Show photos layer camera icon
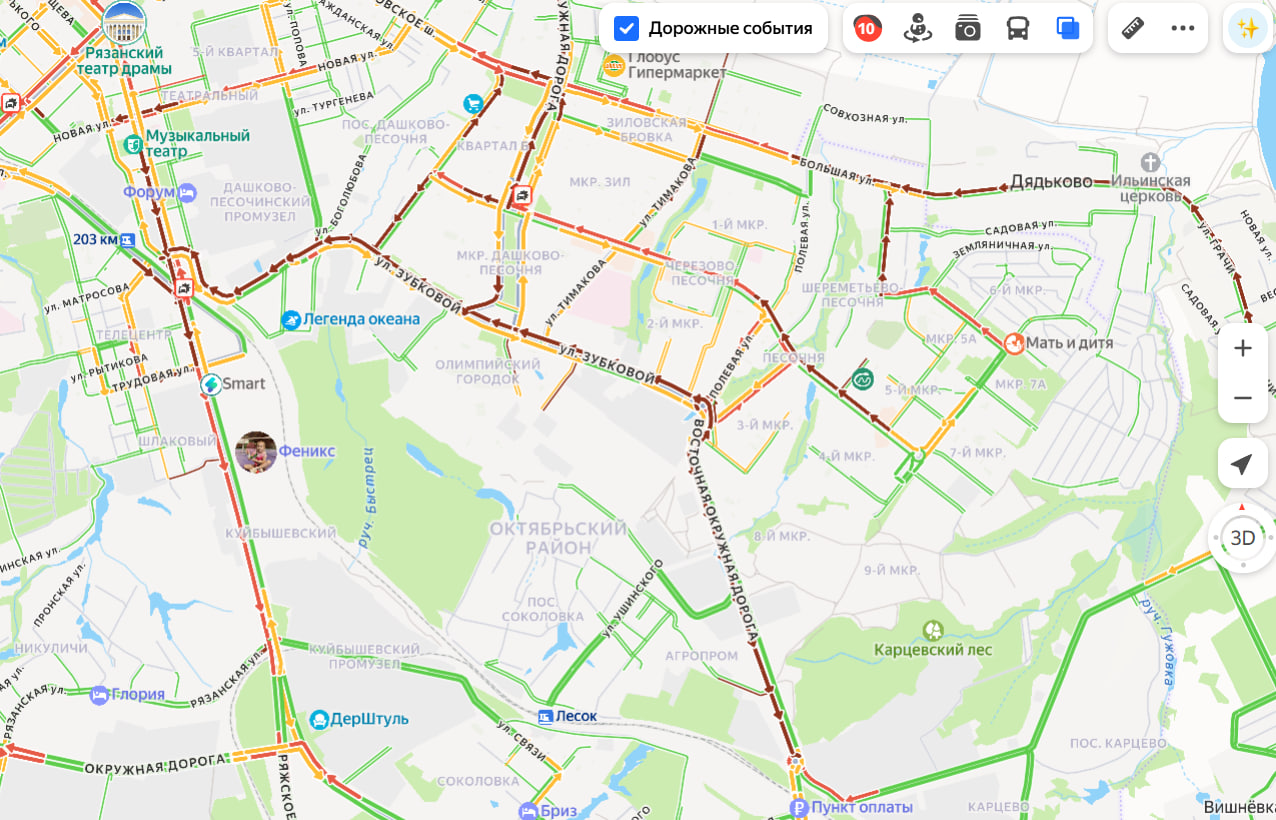 click(967, 29)
